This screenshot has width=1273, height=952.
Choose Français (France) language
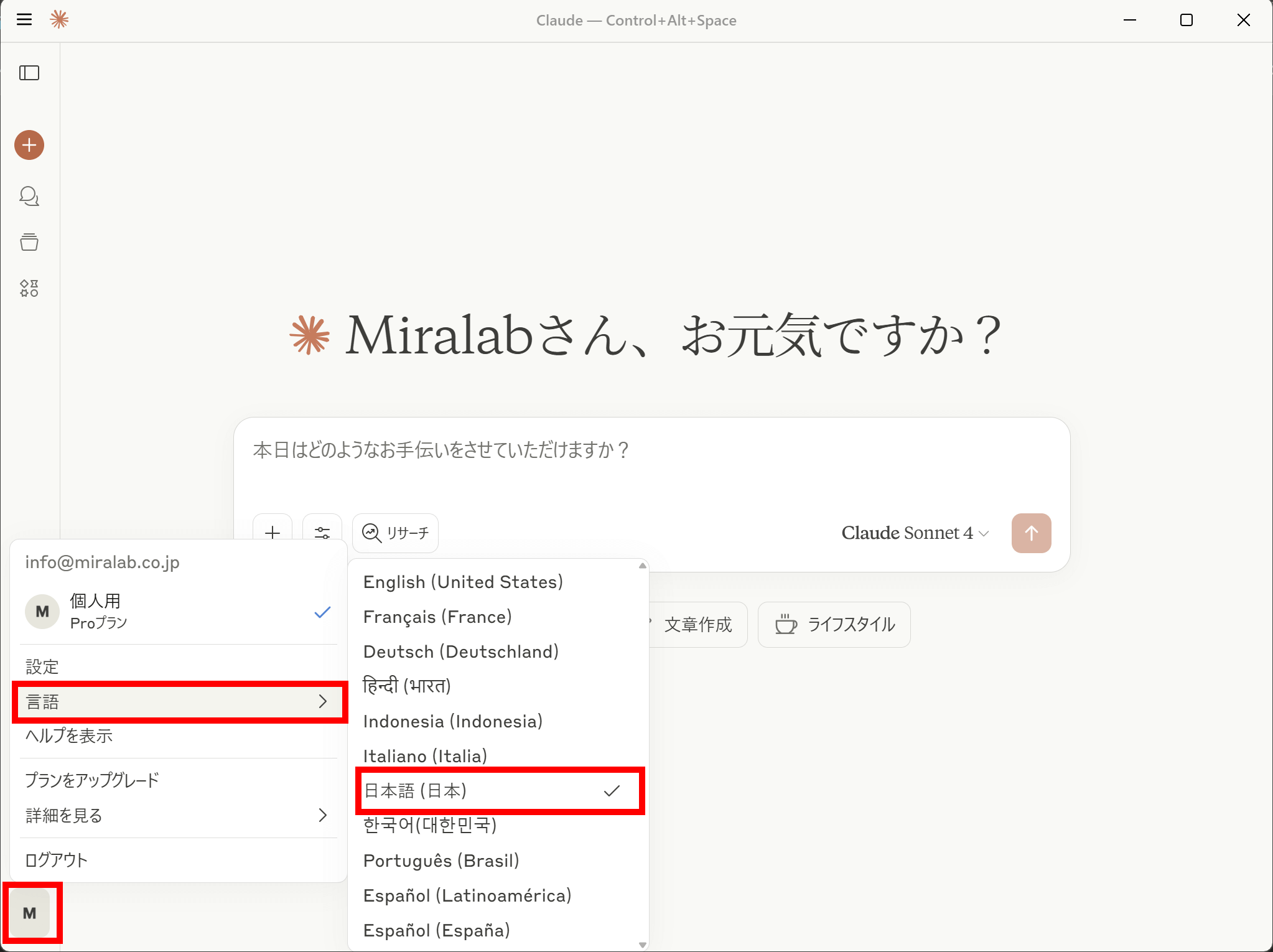(496, 617)
